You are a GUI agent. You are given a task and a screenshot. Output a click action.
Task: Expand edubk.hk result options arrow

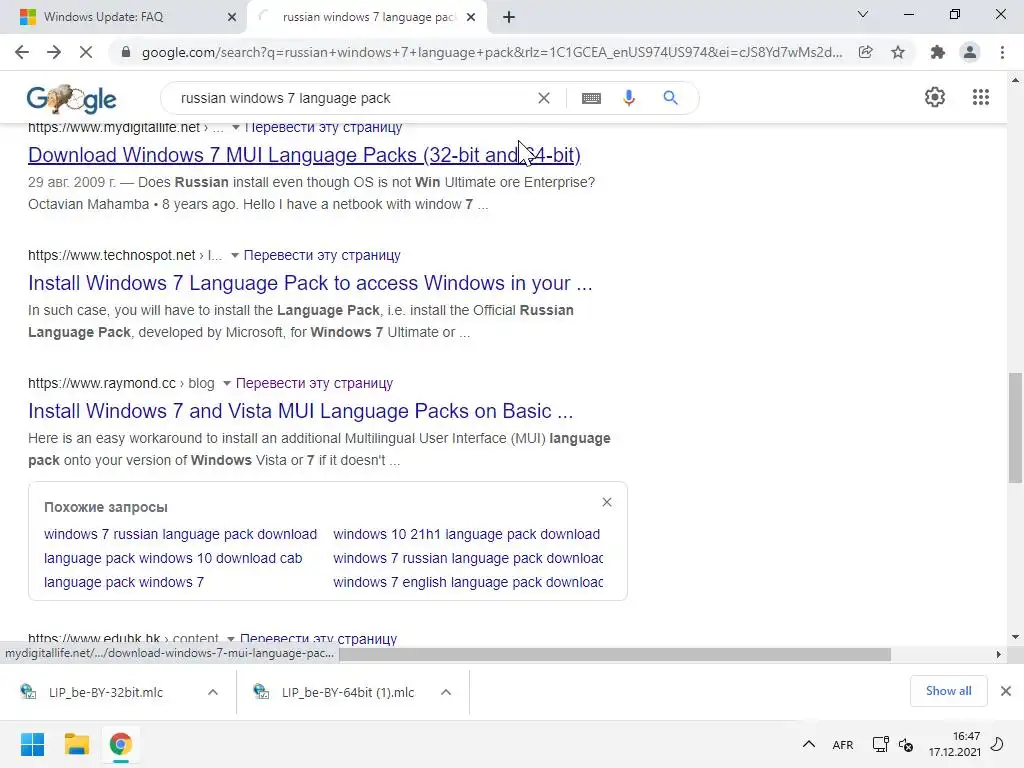click(x=231, y=639)
